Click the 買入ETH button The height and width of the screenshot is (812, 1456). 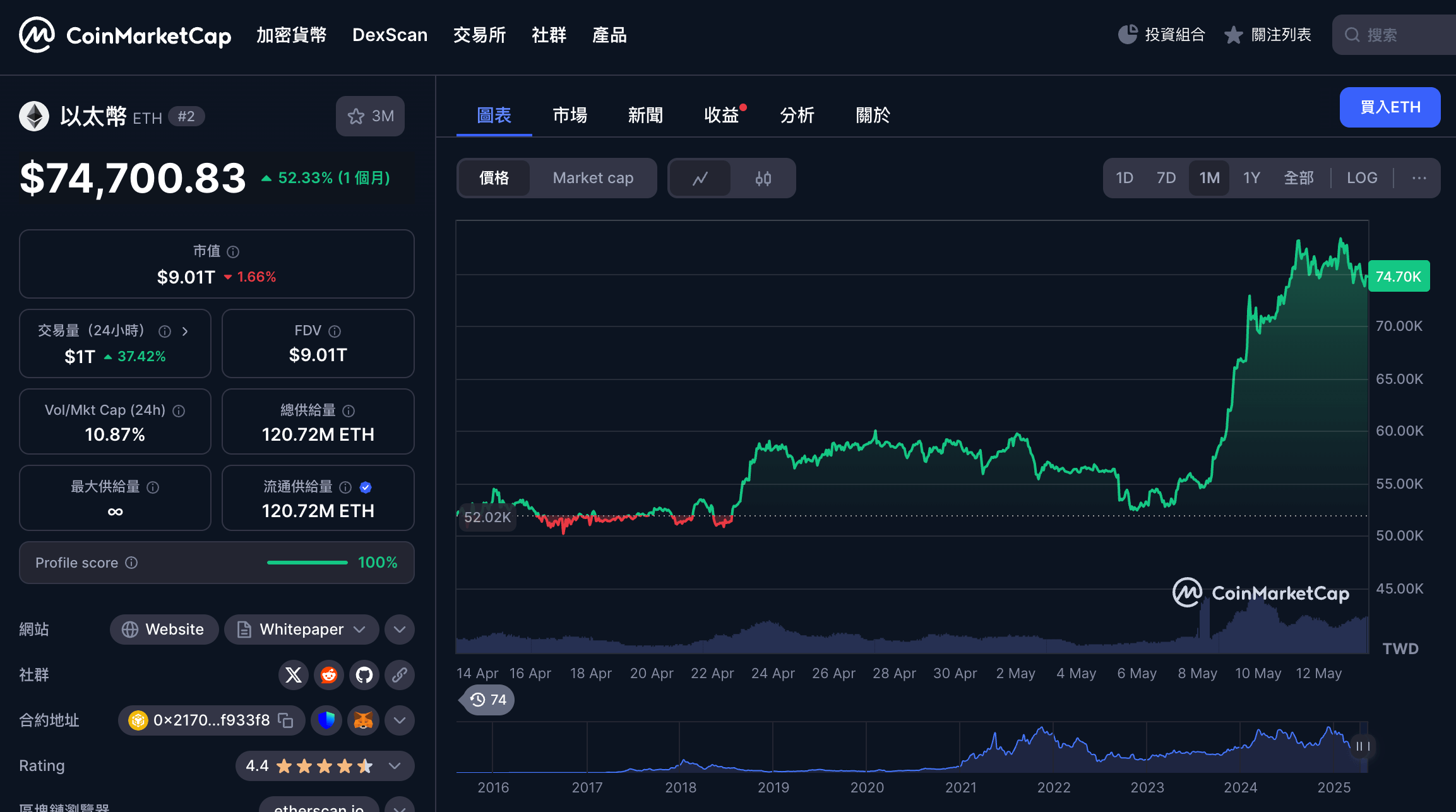[x=1390, y=107]
